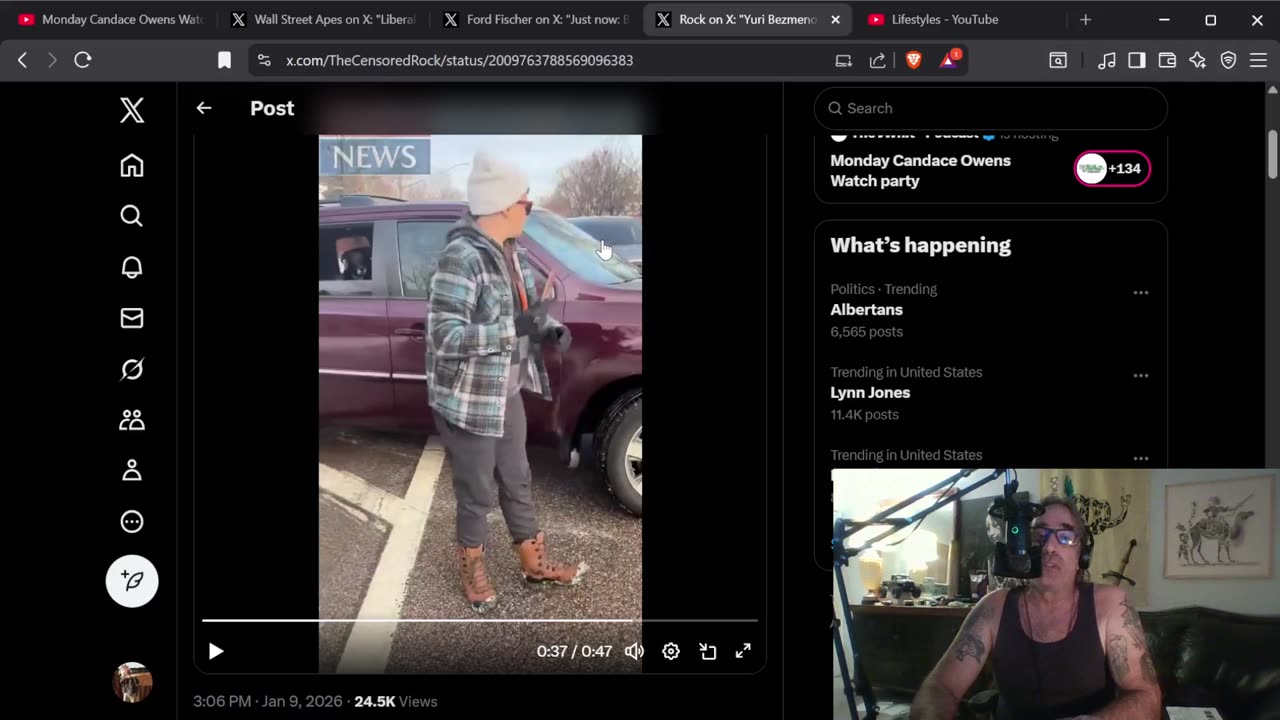Image resolution: width=1280 pixels, height=720 pixels.
Task: Open site information icon in address bar
Action: (x=264, y=60)
